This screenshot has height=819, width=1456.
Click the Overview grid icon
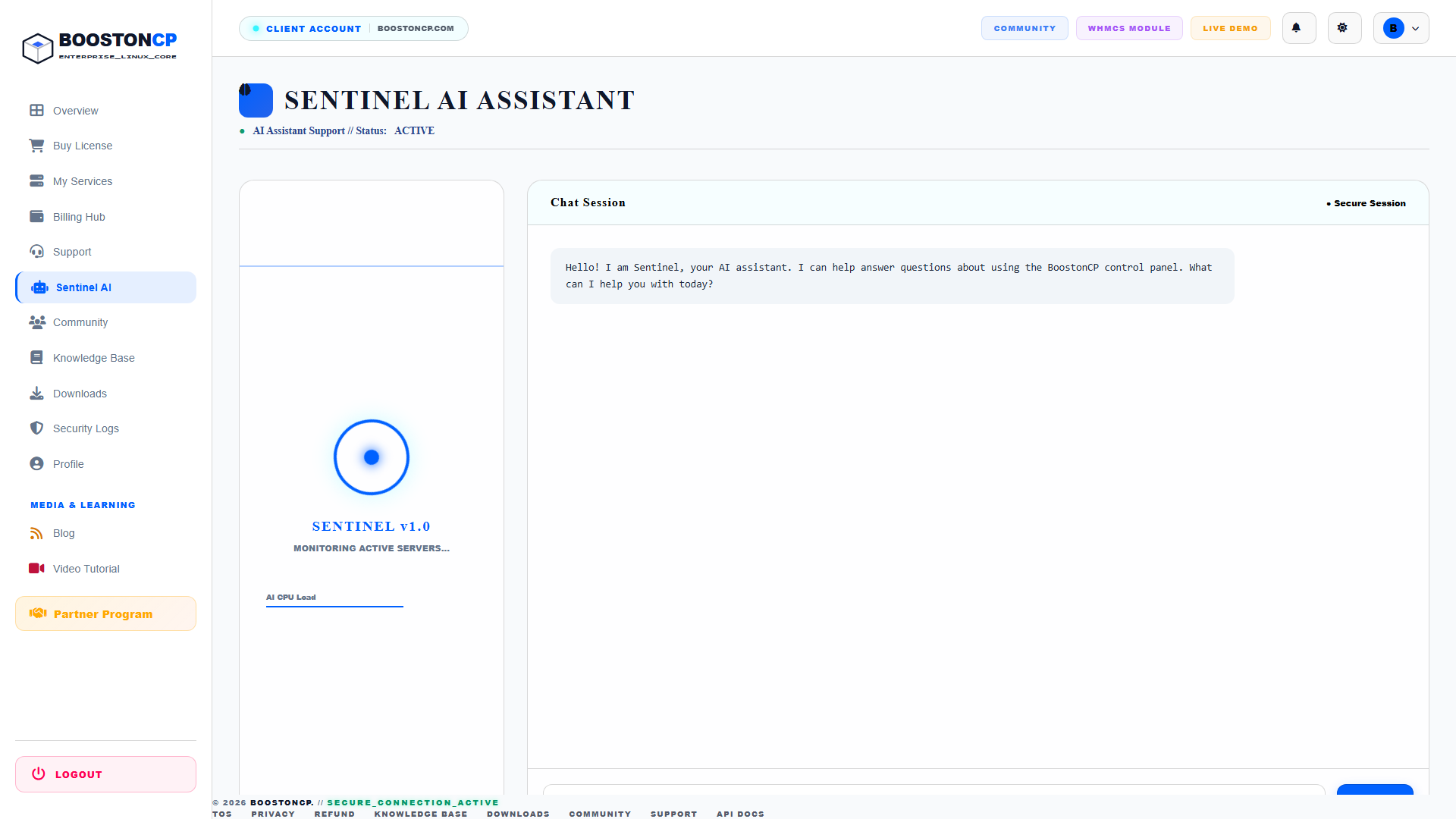click(x=36, y=110)
